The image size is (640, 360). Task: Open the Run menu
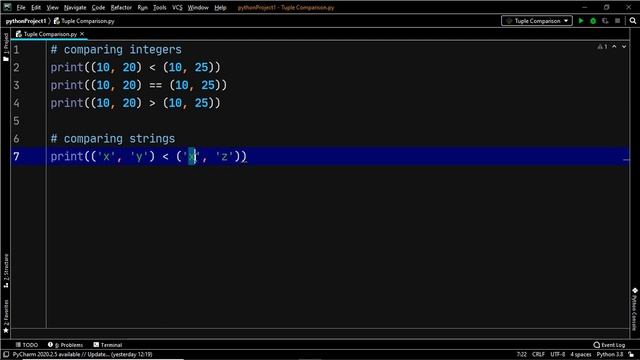[x=142, y=7]
